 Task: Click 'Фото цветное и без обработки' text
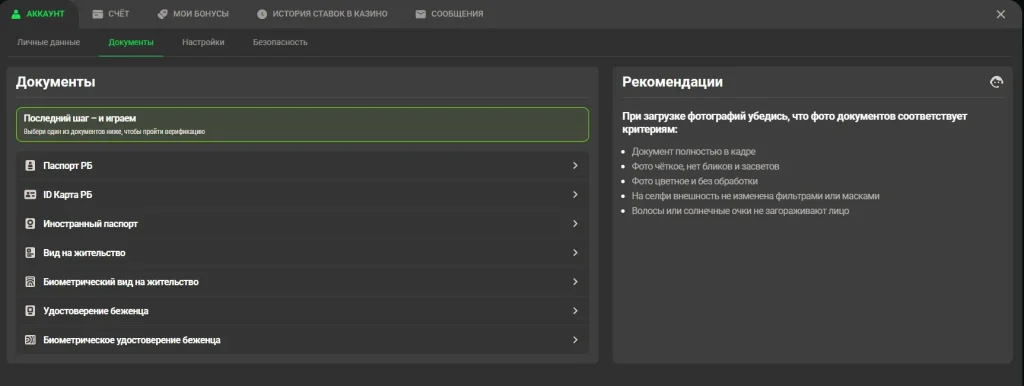pos(694,181)
